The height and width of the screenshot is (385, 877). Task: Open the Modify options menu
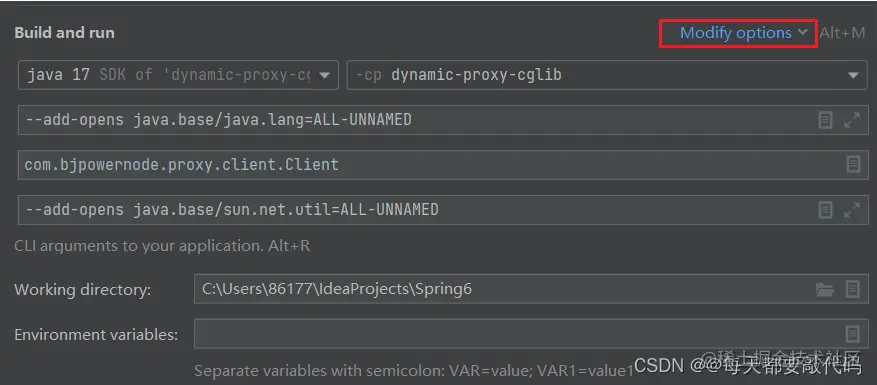pos(738,33)
